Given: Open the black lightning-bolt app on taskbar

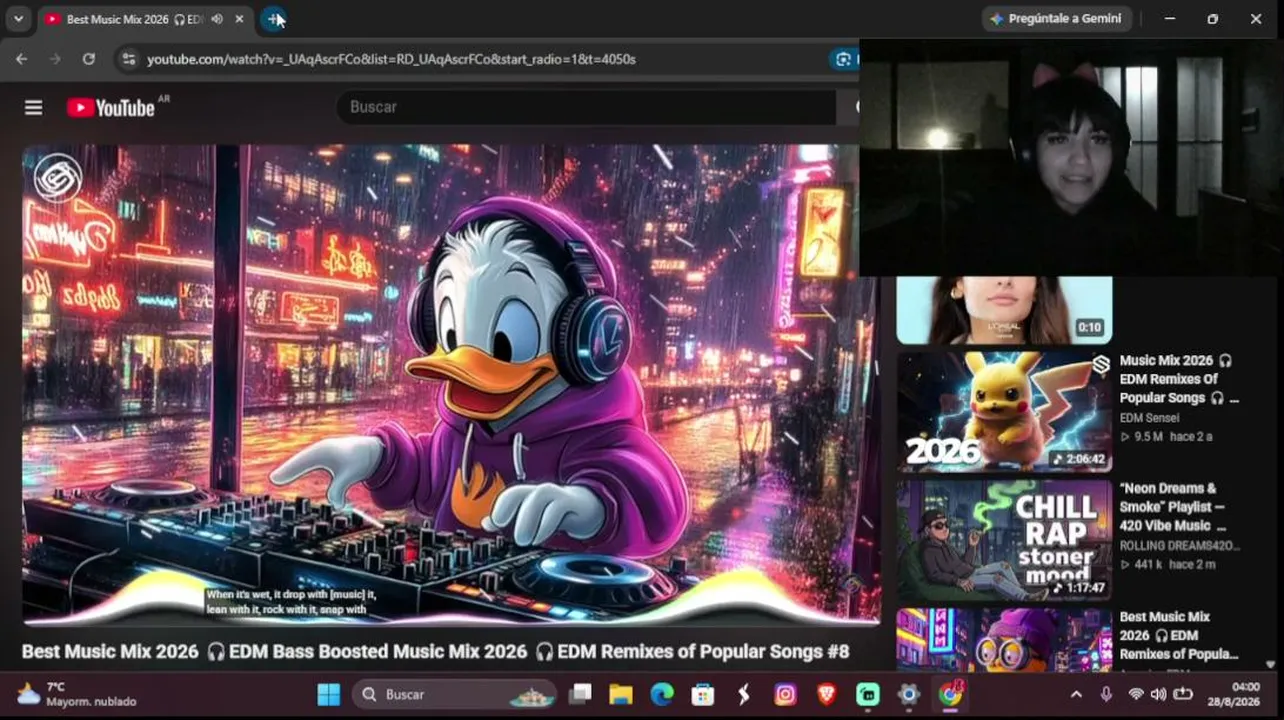Looking at the screenshot, I should [x=744, y=694].
